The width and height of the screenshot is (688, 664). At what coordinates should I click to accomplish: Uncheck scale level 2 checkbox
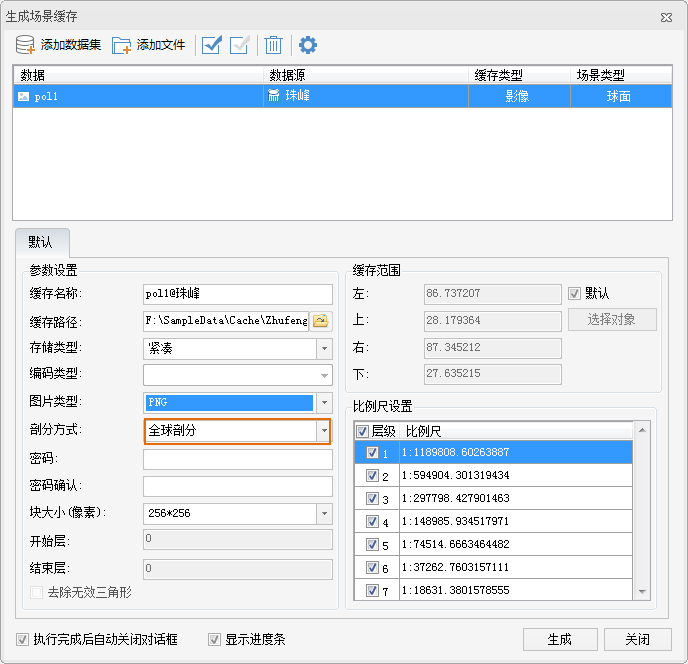point(372,475)
